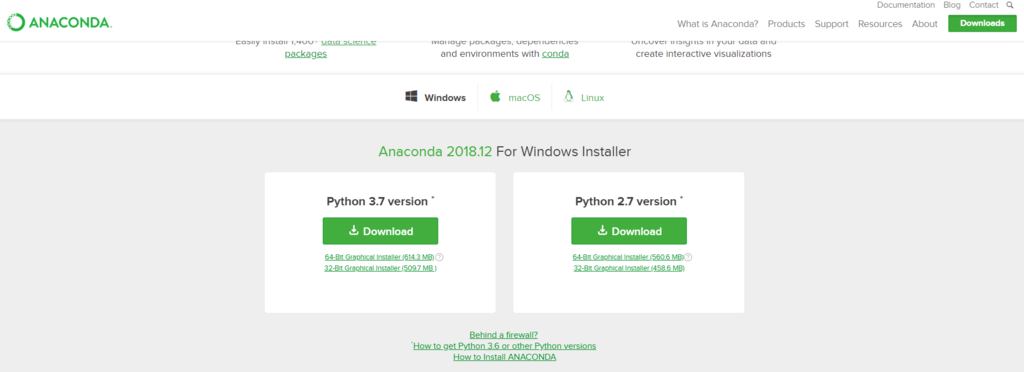
Task: Open the Contact link
Action: click(x=984, y=5)
